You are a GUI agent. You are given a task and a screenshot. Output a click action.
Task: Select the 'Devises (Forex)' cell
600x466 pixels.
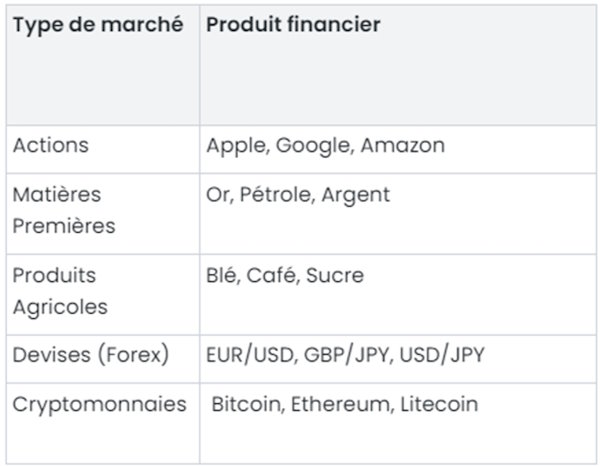[x=103, y=359]
